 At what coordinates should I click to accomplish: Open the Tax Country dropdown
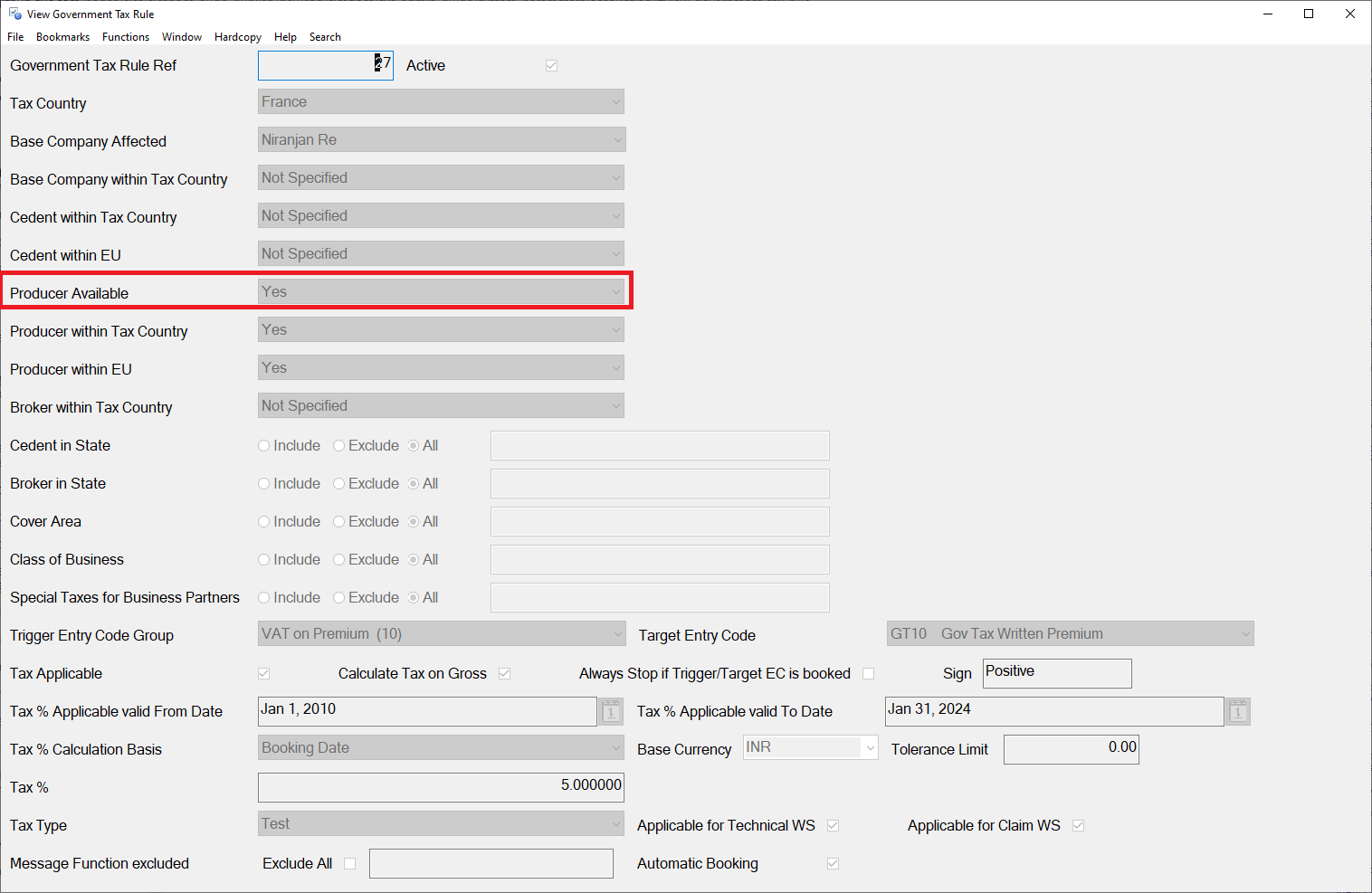[x=441, y=102]
